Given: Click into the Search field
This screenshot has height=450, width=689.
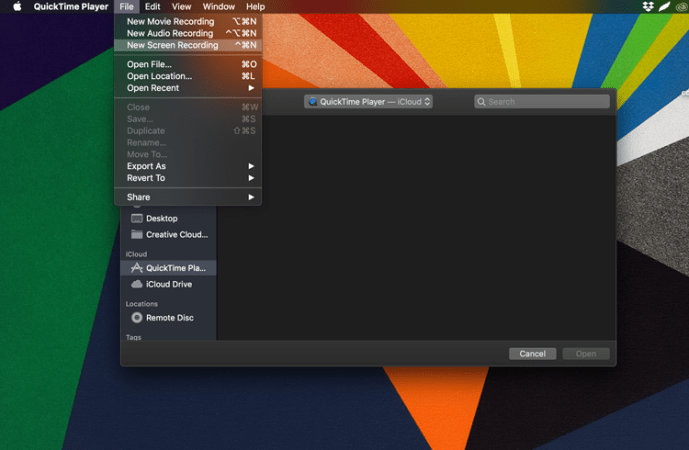Looking at the screenshot, I should click(x=542, y=102).
